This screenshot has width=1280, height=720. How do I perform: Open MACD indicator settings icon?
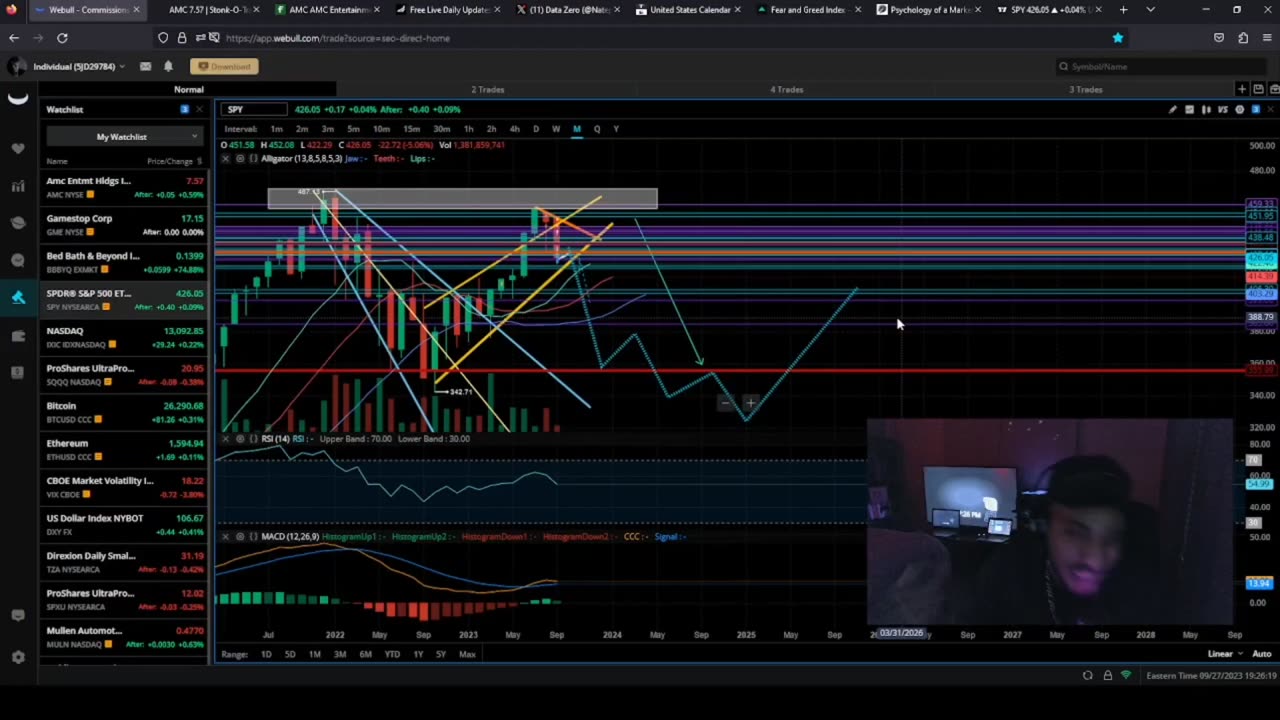(239, 536)
